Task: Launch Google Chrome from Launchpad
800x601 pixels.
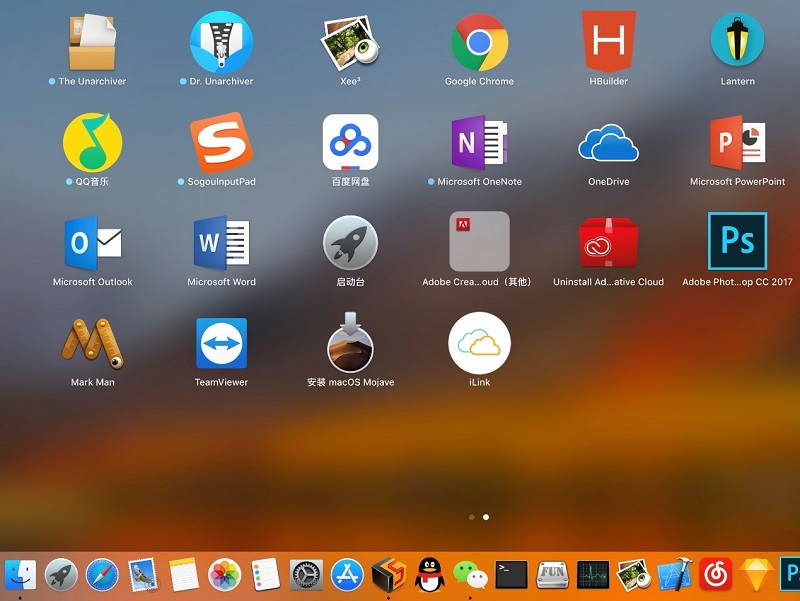Action: tap(479, 42)
